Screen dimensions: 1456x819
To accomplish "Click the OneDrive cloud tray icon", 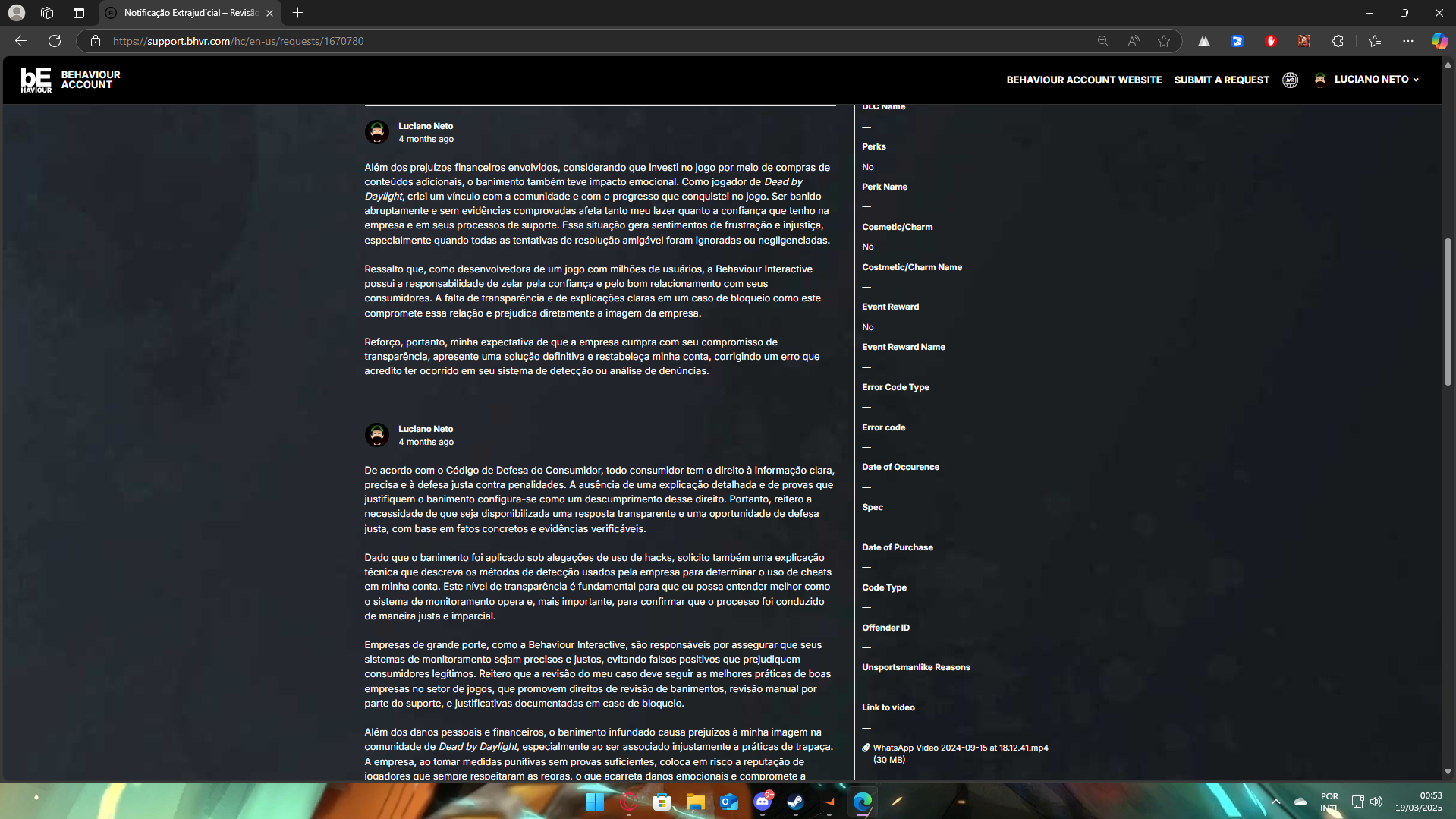I will pyautogui.click(x=1300, y=802).
